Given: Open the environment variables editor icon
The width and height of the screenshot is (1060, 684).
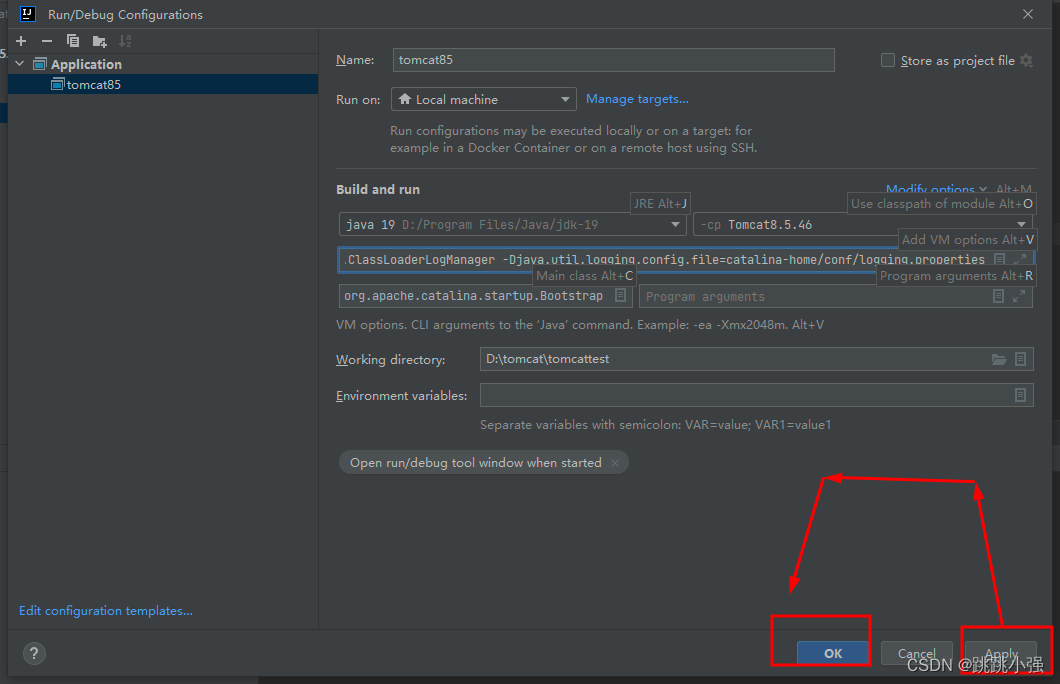Looking at the screenshot, I should pos(1021,395).
